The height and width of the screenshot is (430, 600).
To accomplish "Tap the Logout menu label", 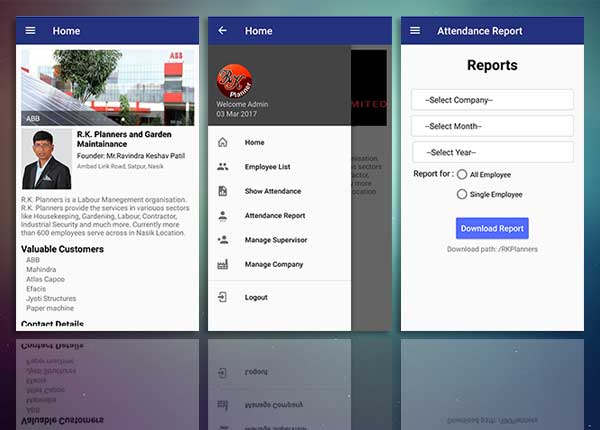I will point(256,297).
